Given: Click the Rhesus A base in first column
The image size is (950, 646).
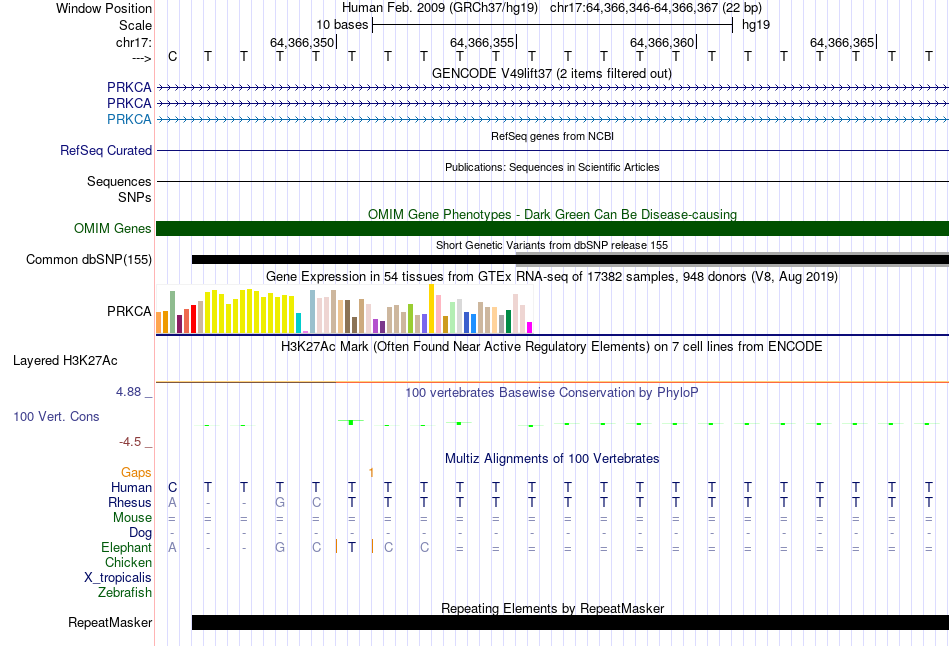Looking at the screenshot, I should click(x=173, y=502).
